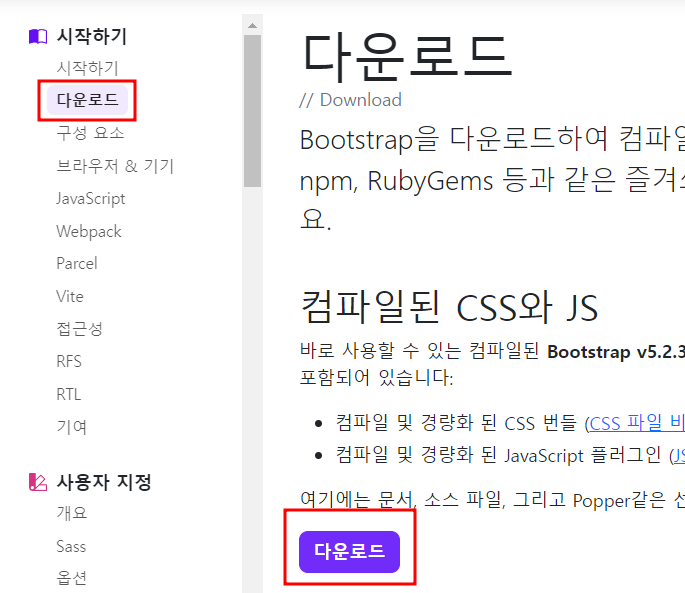Click the palette icon beside 사용자 지정
The width and height of the screenshot is (685, 593).
pyautogui.click(x=38, y=482)
